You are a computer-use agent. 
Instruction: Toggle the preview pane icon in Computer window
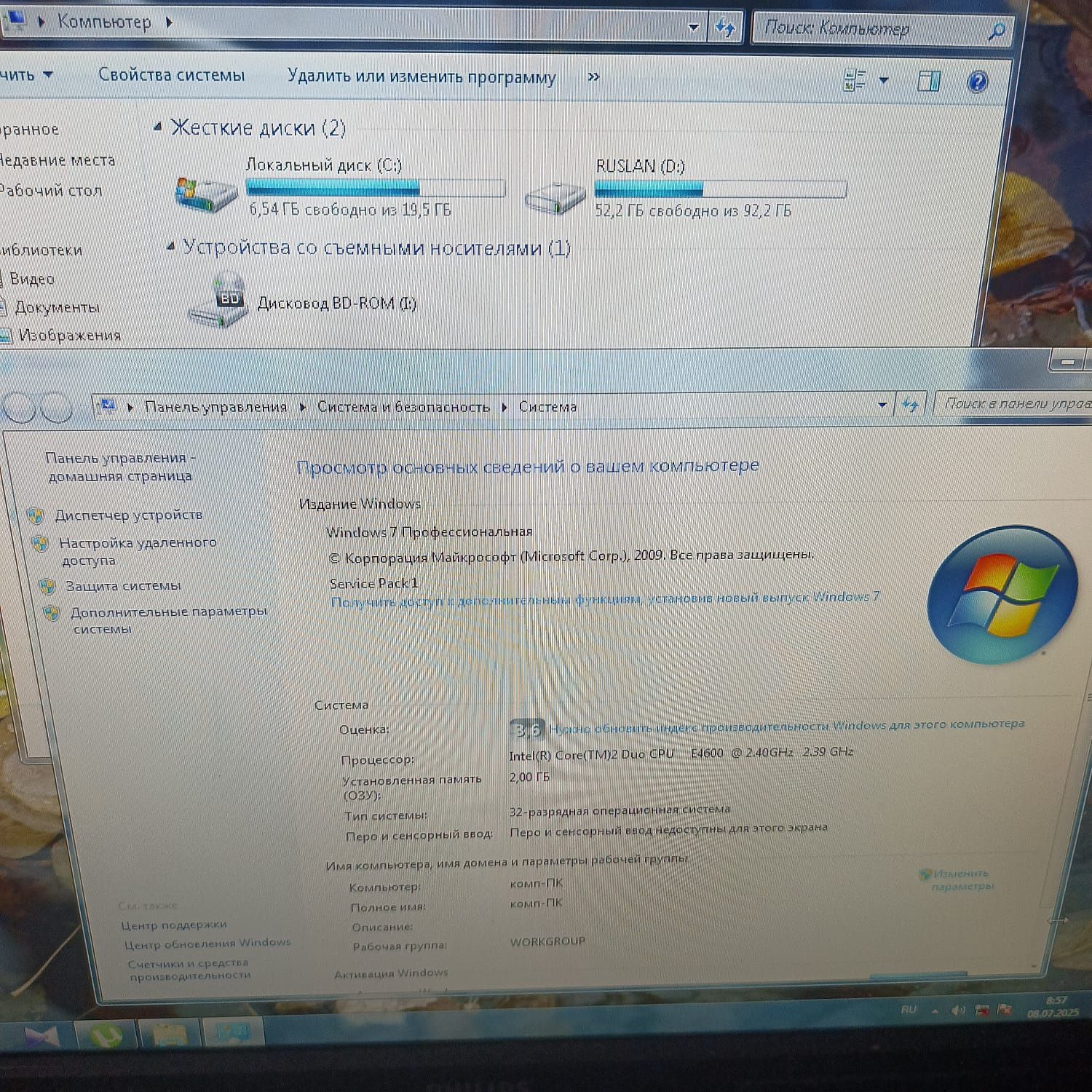[928, 81]
